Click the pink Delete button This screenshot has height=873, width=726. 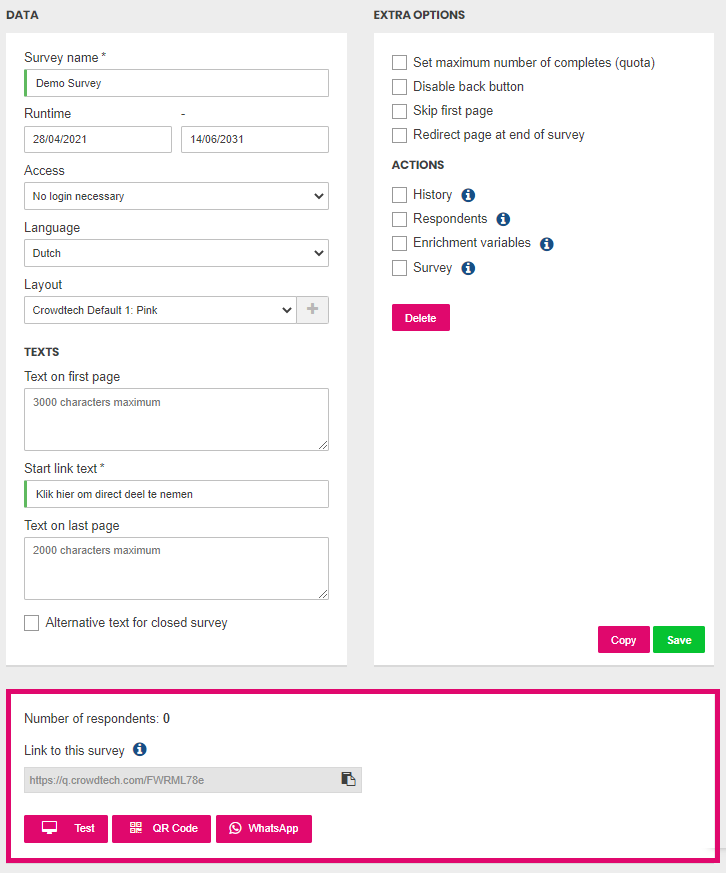[x=421, y=317]
